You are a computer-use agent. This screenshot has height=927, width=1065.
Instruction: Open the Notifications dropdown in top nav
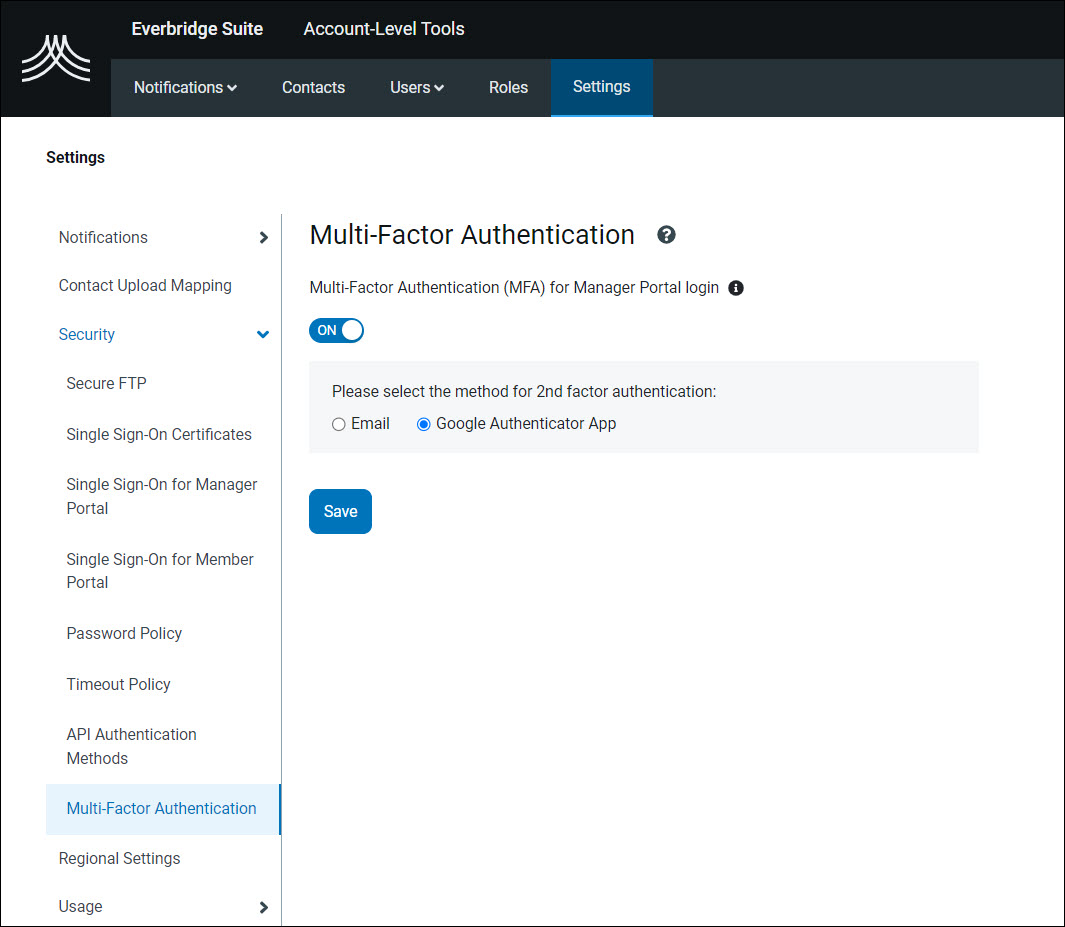(x=185, y=87)
